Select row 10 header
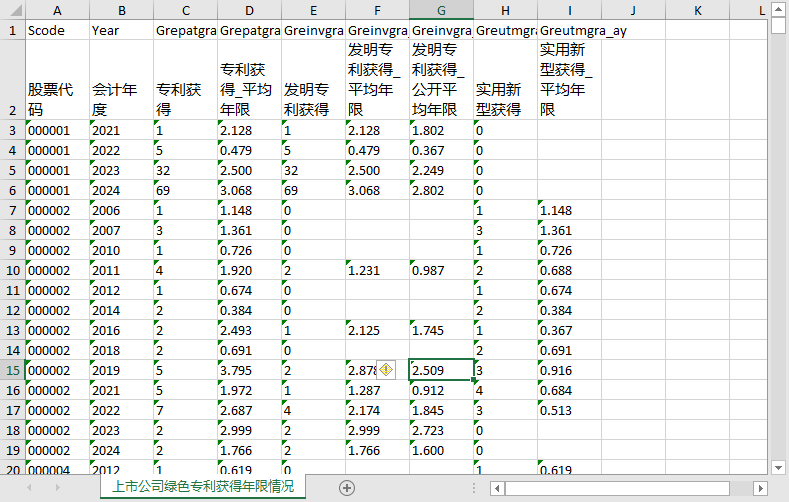Viewport: 789px width, 502px height. tap(13, 270)
